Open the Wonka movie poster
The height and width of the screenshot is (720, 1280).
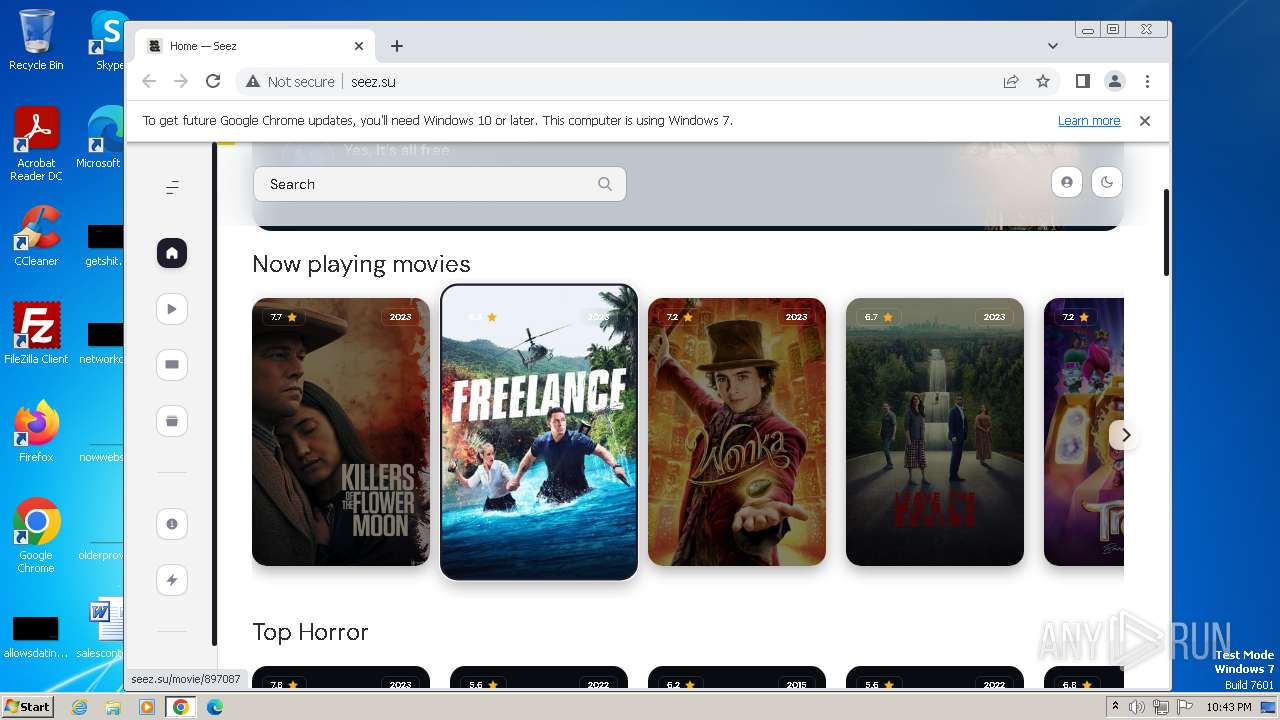(x=737, y=432)
